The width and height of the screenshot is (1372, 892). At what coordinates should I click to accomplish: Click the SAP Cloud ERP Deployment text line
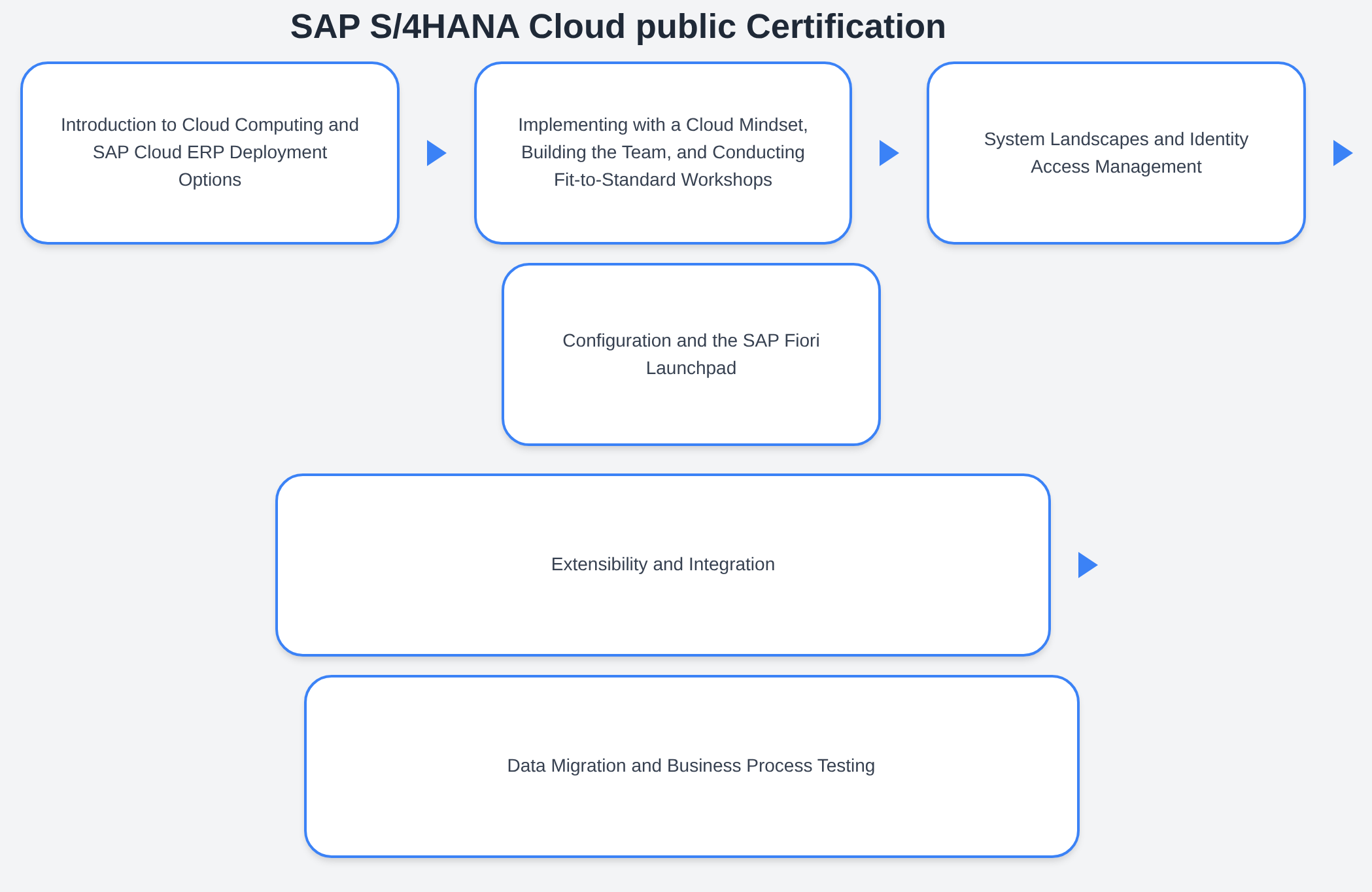pos(210,152)
